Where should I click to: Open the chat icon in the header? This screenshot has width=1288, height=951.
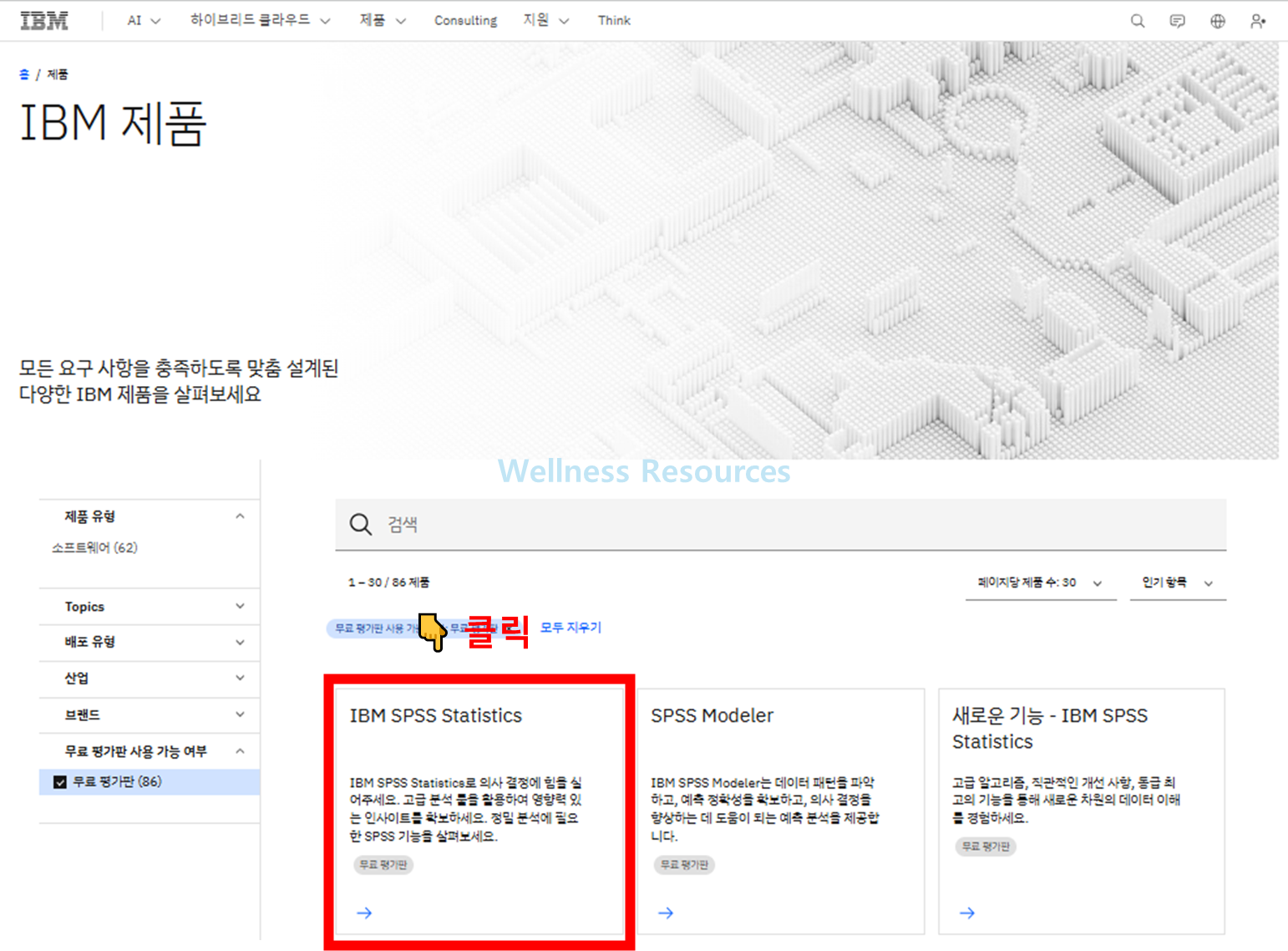tap(1178, 21)
